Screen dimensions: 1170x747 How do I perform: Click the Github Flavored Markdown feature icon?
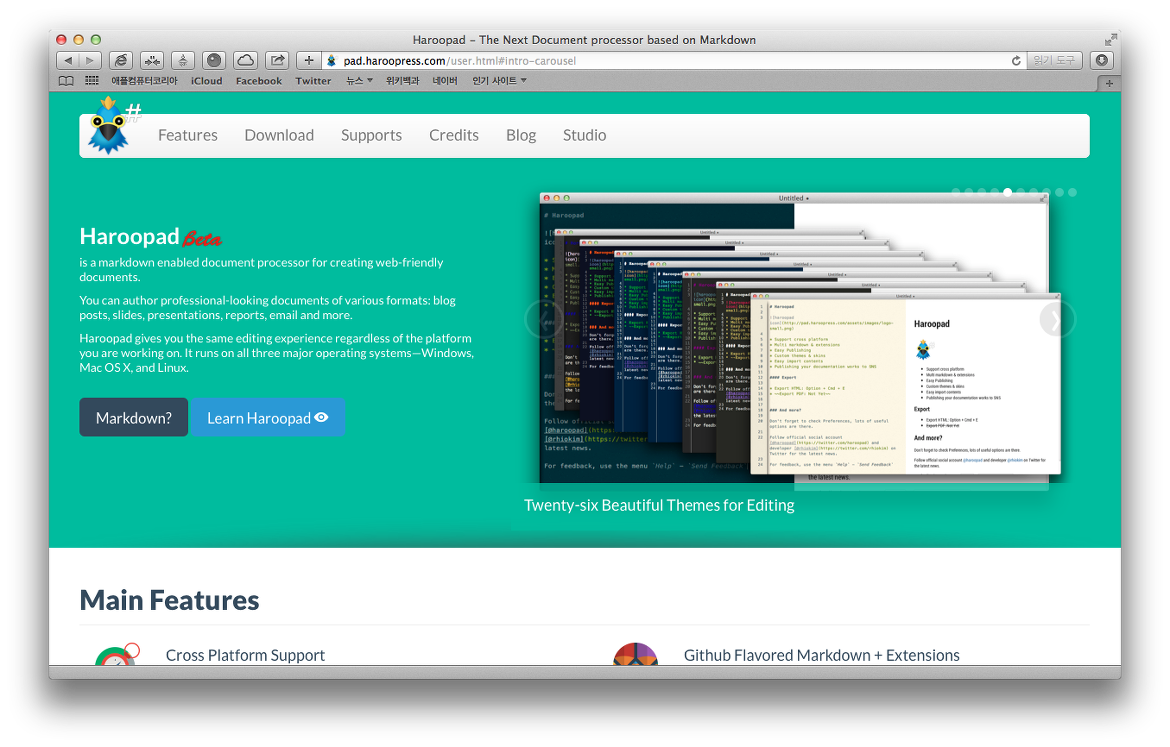(635, 654)
